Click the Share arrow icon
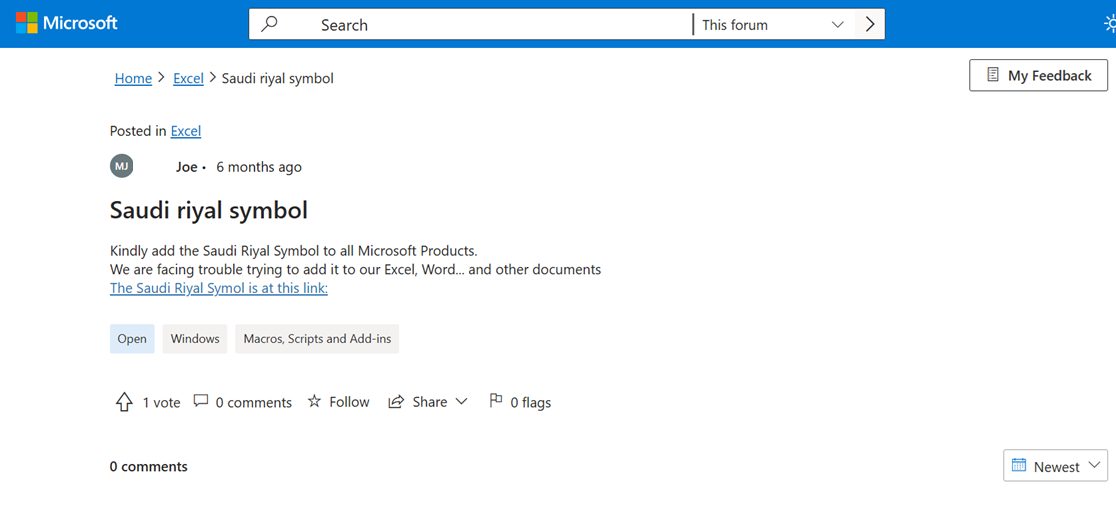 point(396,402)
